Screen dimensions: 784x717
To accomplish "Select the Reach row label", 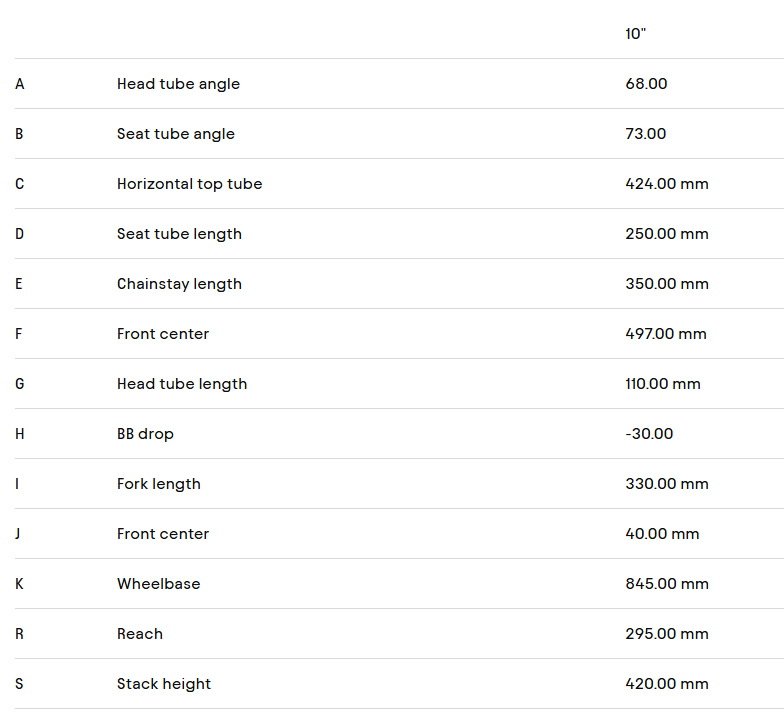I will coord(139,634).
